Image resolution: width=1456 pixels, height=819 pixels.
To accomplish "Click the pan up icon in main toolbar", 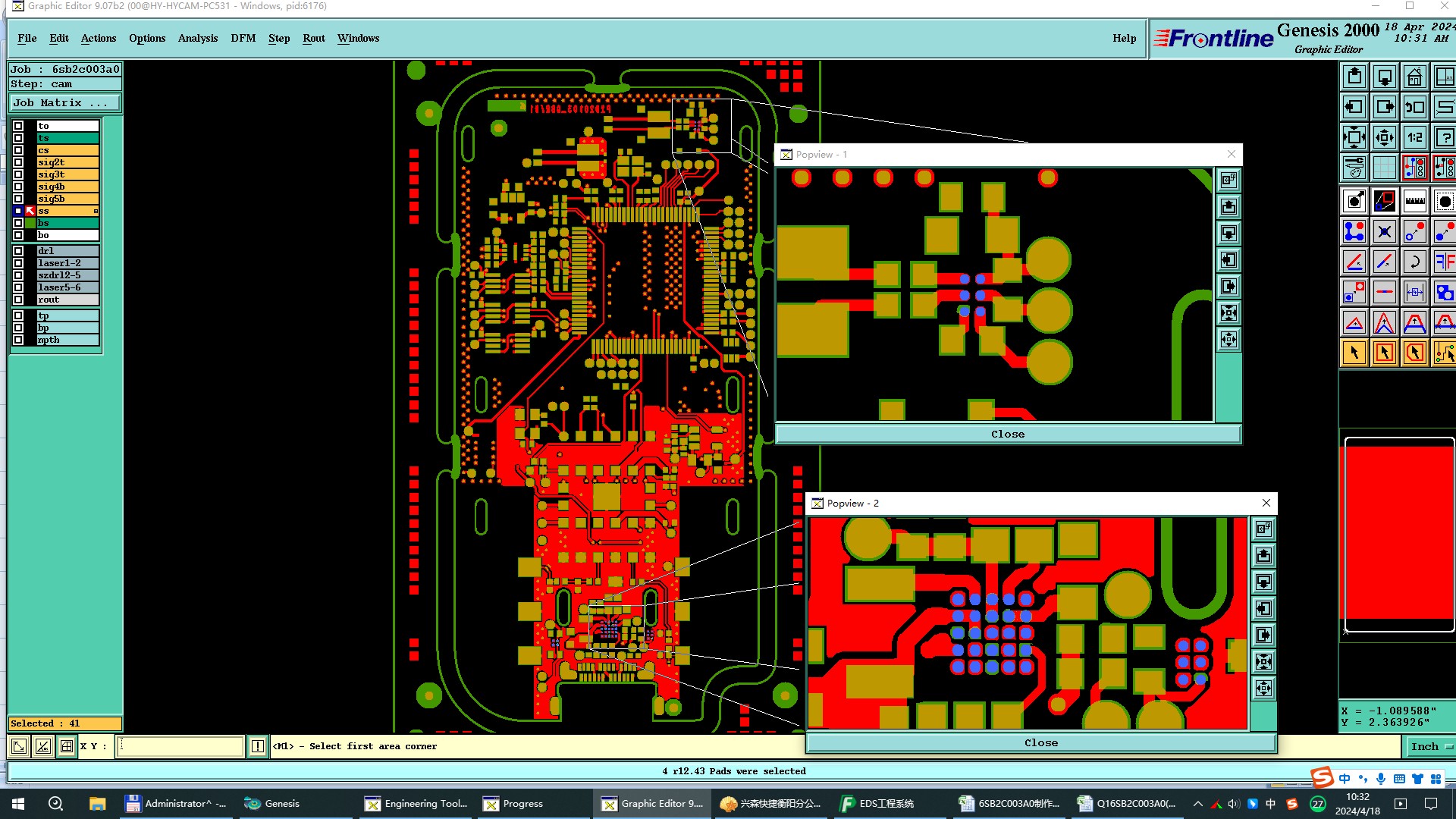I will coord(1354,77).
